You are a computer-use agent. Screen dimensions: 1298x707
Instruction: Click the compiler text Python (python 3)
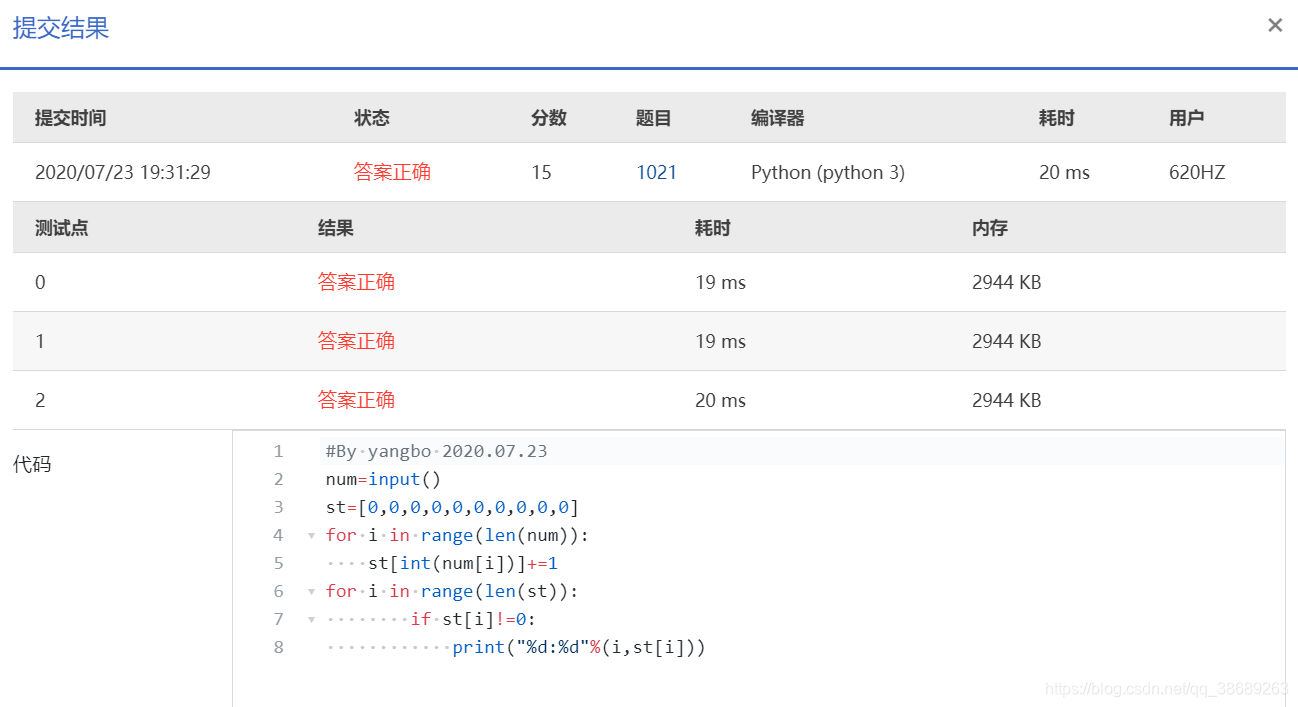tap(828, 172)
